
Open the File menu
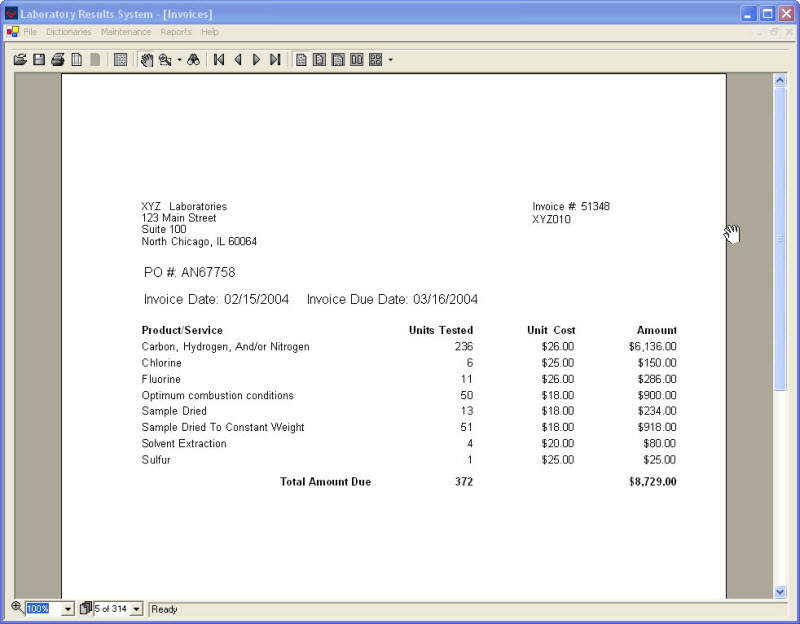point(30,32)
